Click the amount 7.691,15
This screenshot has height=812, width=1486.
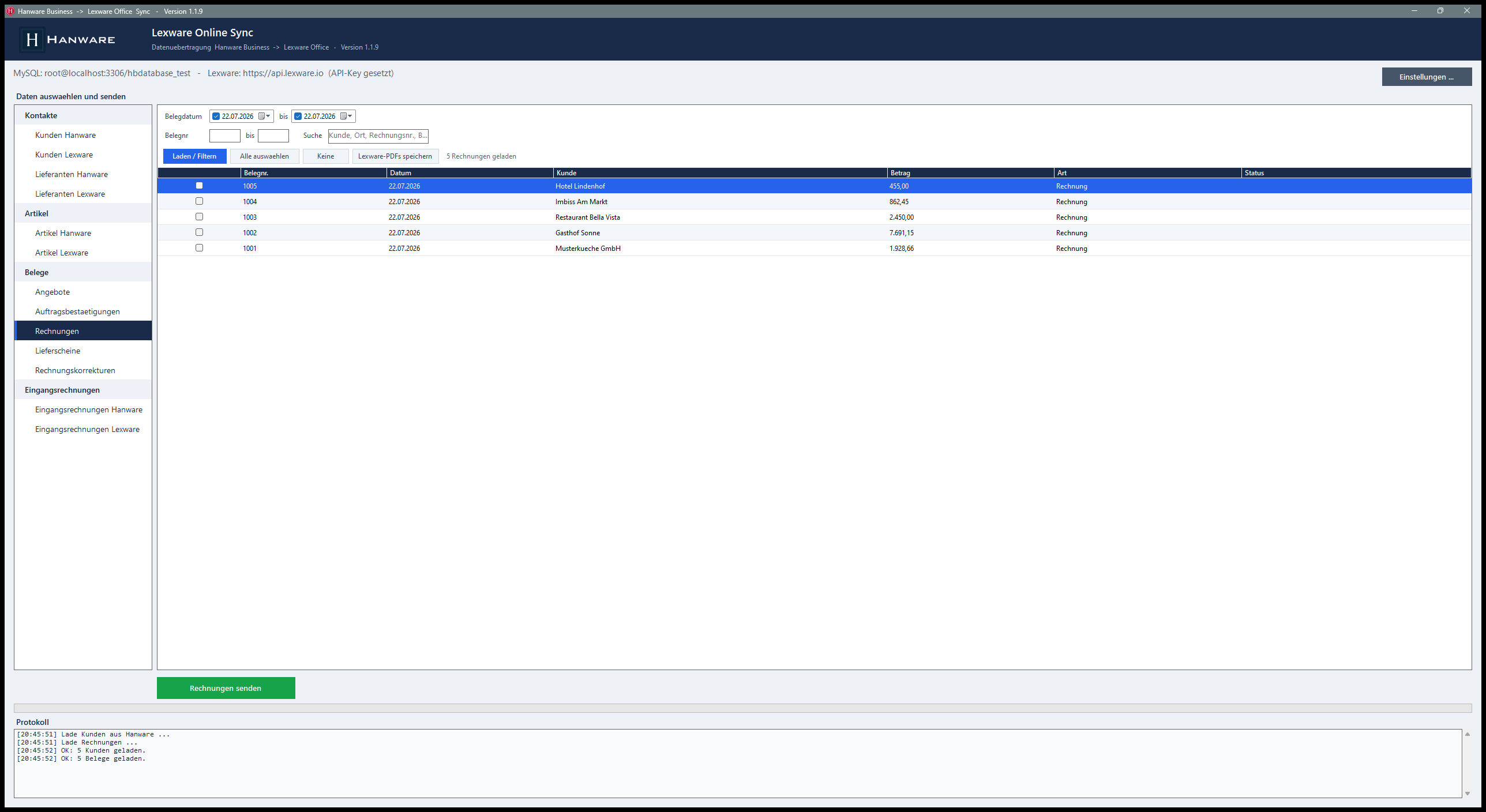[902, 233]
